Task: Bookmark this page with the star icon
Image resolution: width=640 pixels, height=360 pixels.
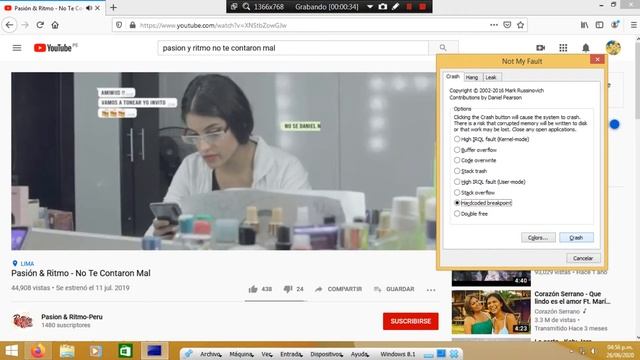Action: click(x=520, y=25)
